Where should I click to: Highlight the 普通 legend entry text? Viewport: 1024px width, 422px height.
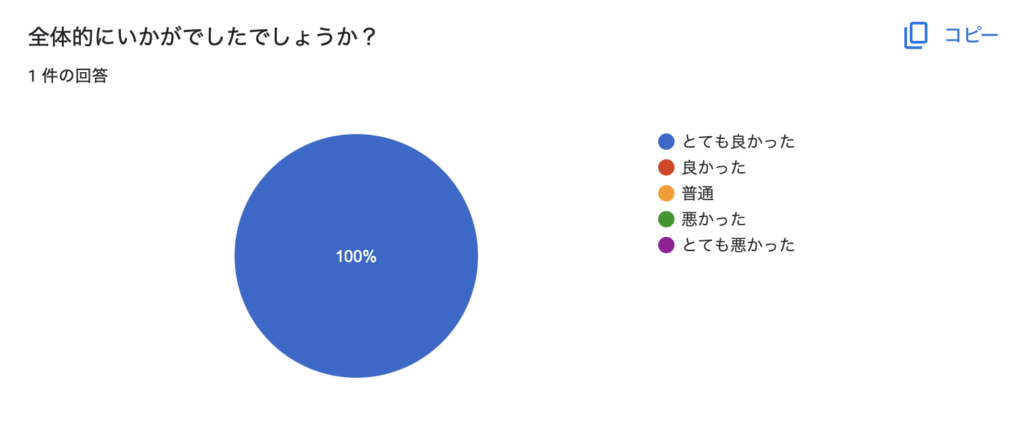pos(697,193)
